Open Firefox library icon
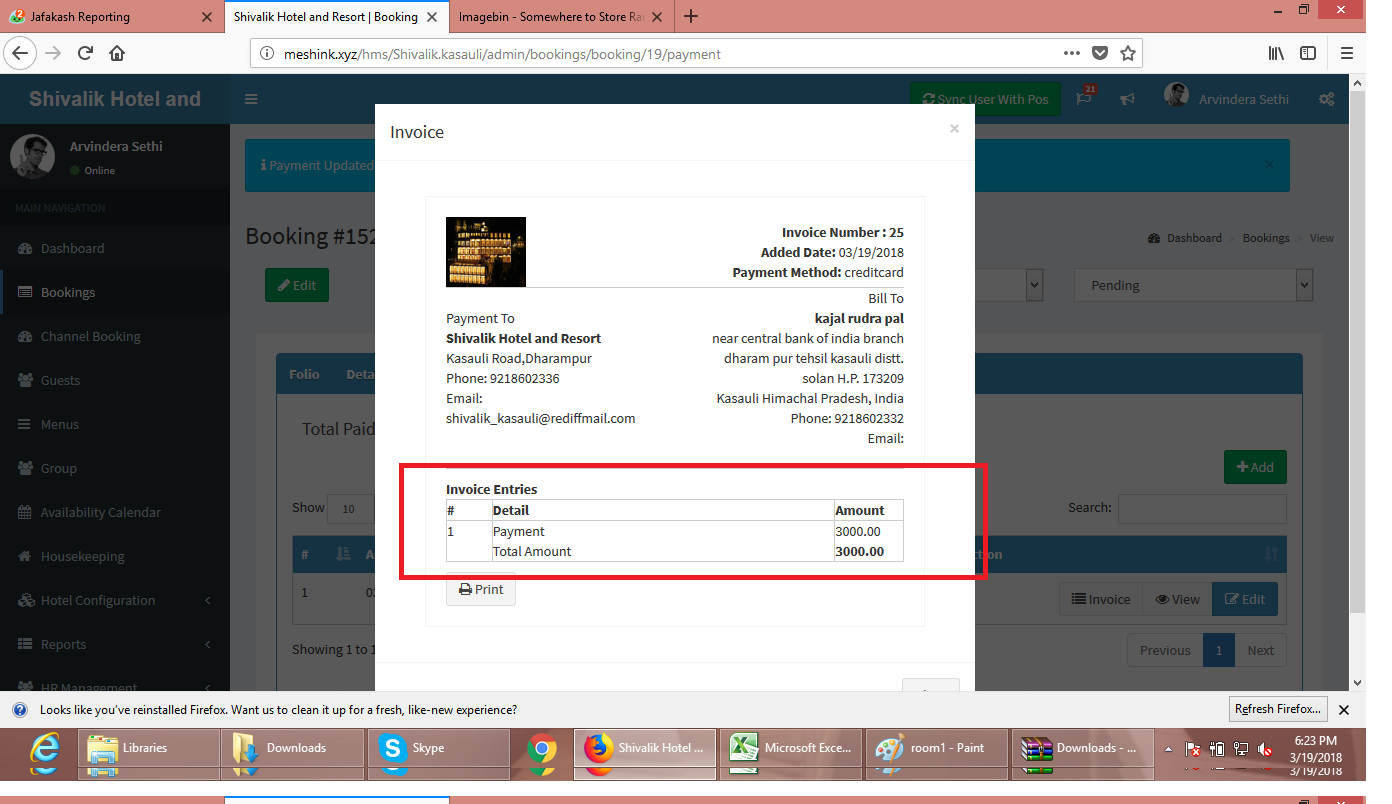 click(x=1277, y=53)
